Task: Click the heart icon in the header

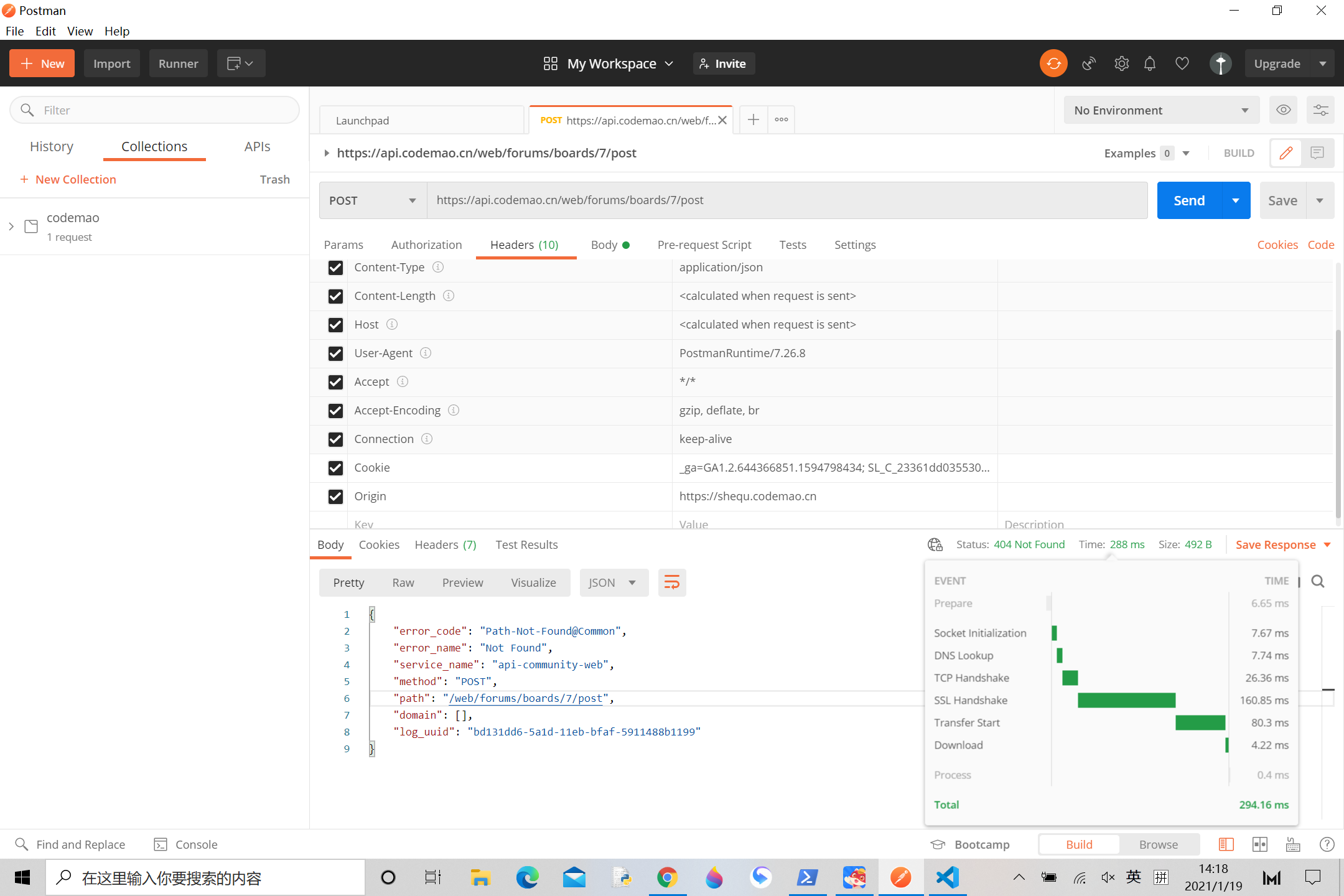Action: [x=1182, y=63]
